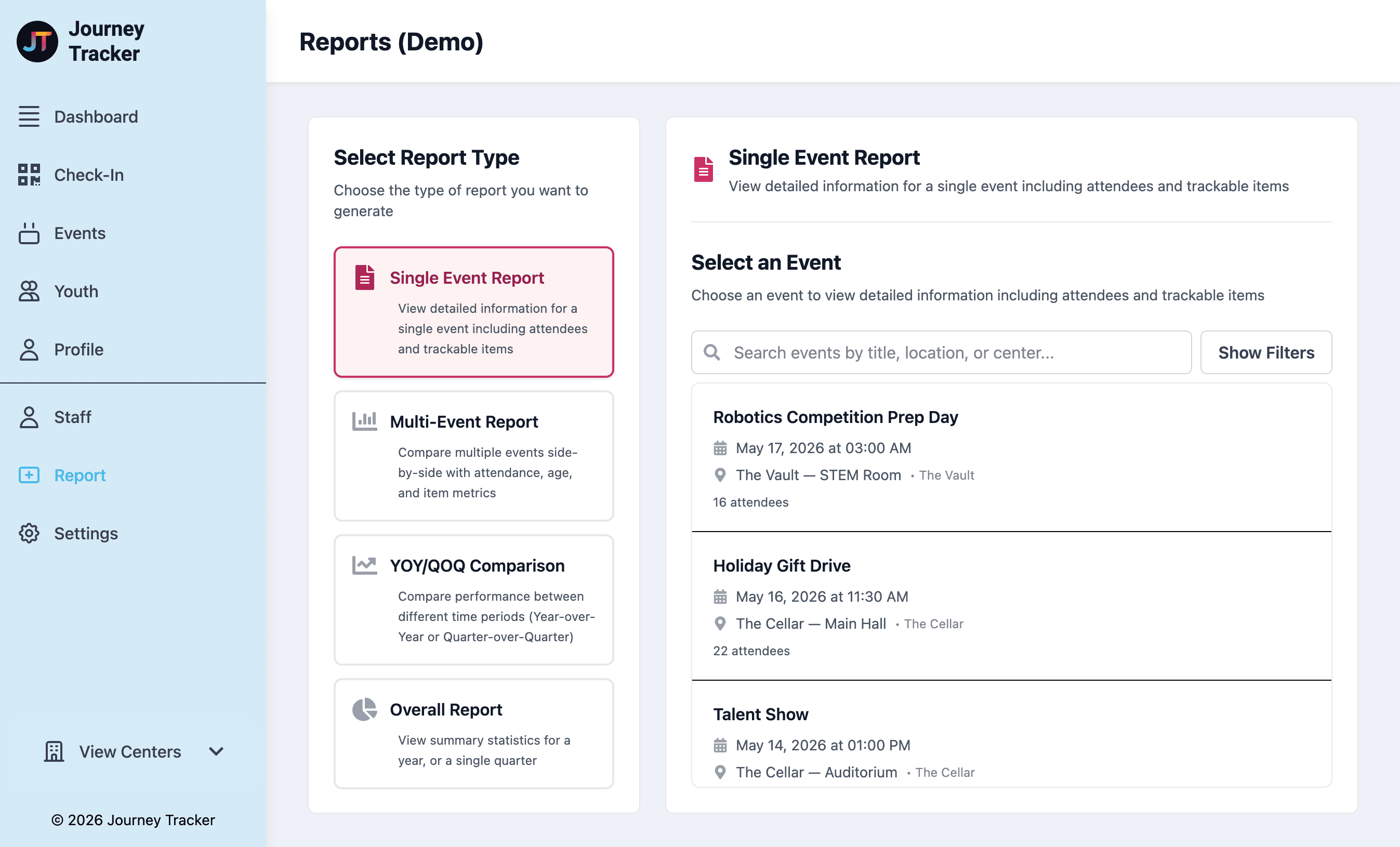
Task: Select the Holiday Gift Drive event
Action: point(1011,606)
